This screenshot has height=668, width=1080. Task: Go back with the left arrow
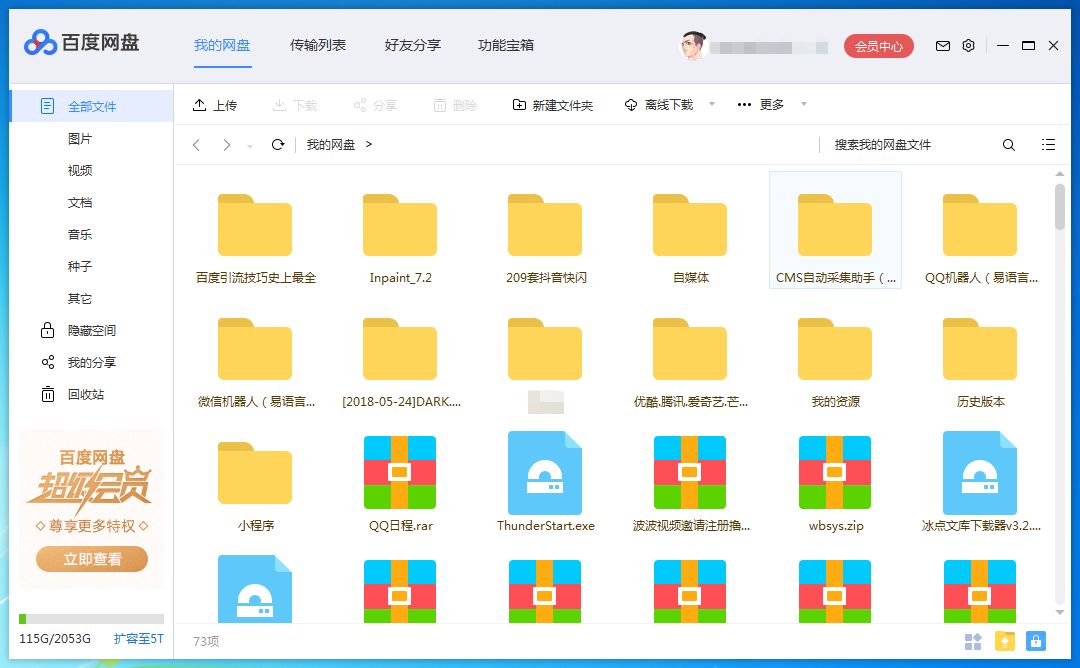click(196, 145)
